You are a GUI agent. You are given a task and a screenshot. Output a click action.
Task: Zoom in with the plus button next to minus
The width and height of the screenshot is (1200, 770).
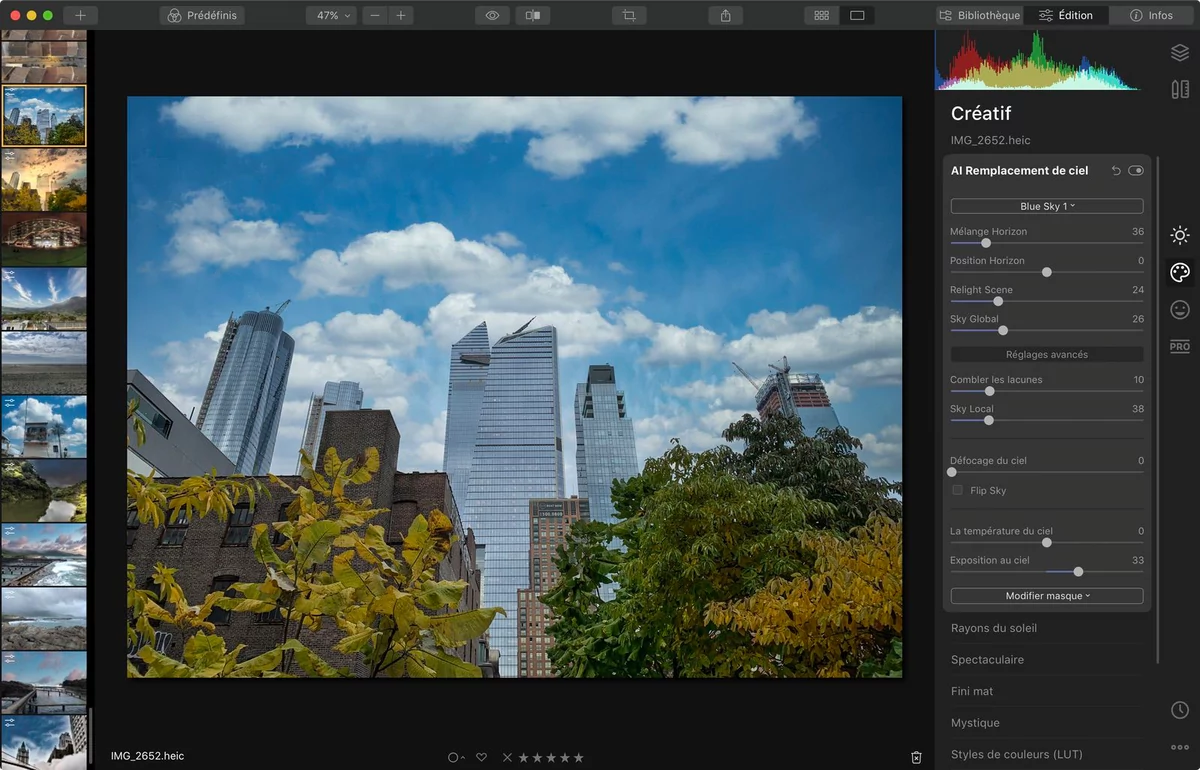pyautogui.click(x=401, y=16)
